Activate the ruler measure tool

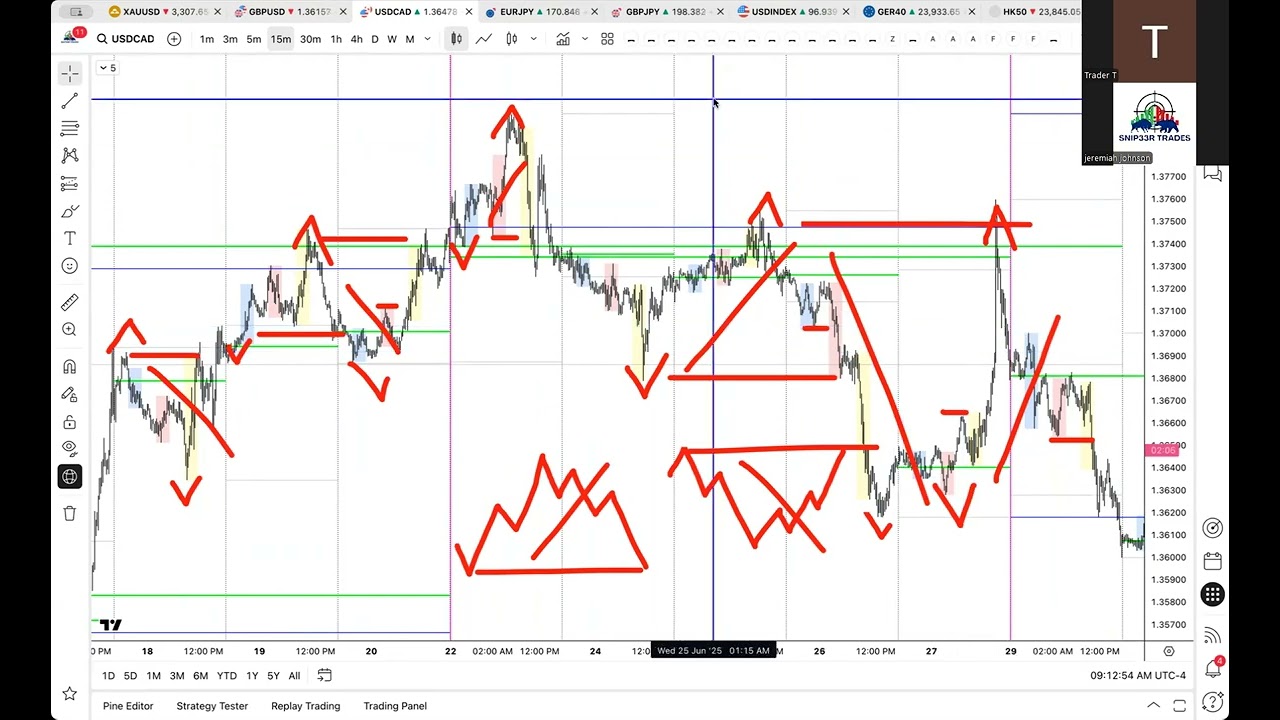click(x=69, y=302)
